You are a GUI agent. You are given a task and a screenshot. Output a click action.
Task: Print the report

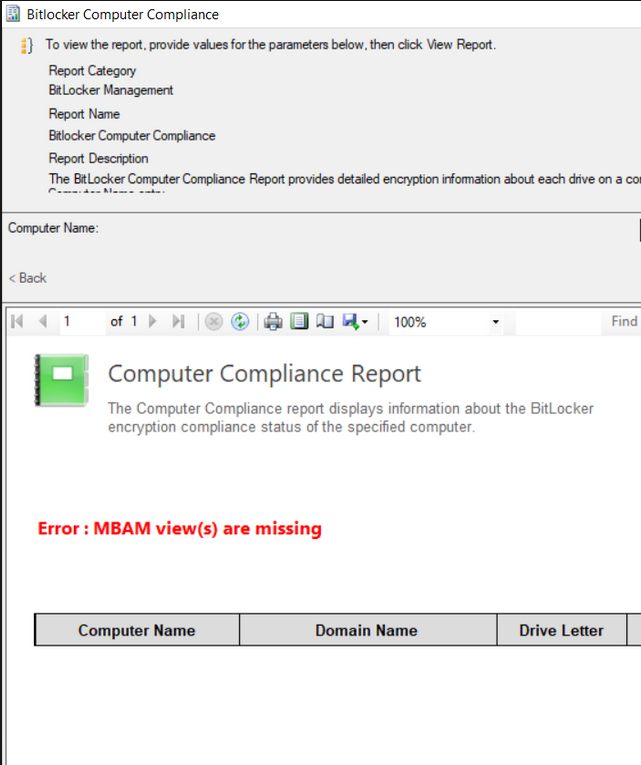(273, 322)
